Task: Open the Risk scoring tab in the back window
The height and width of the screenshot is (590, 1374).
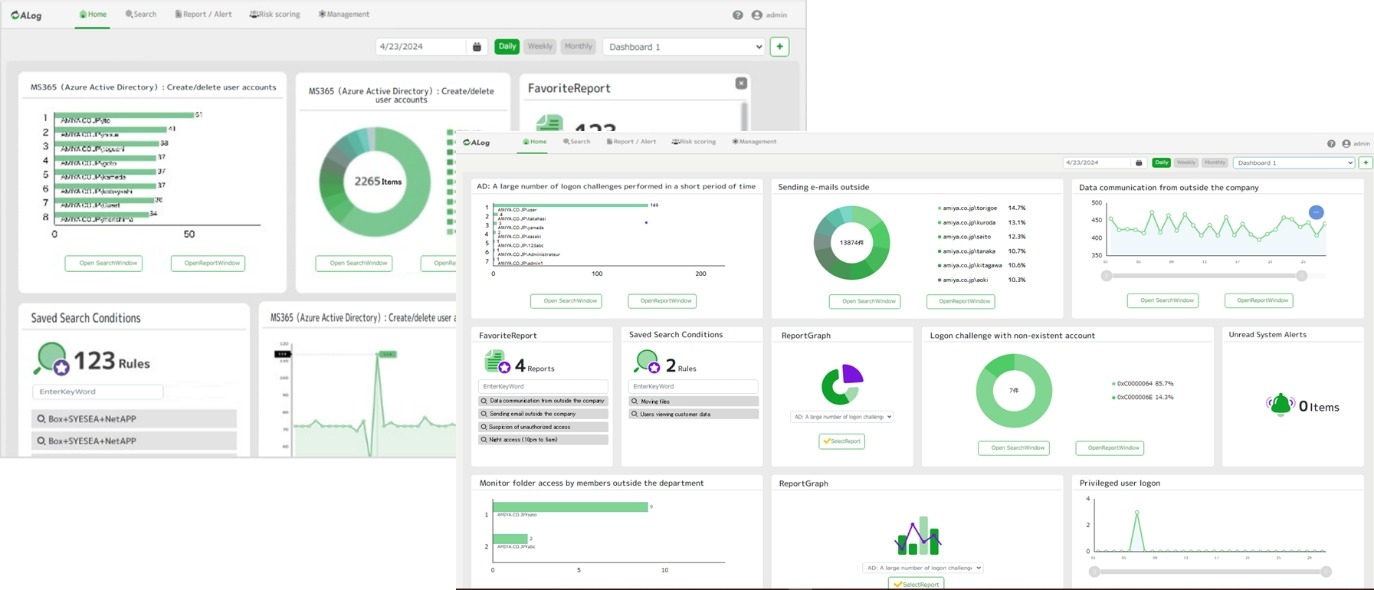Action: pyautogui.click(x=275, y=15)
